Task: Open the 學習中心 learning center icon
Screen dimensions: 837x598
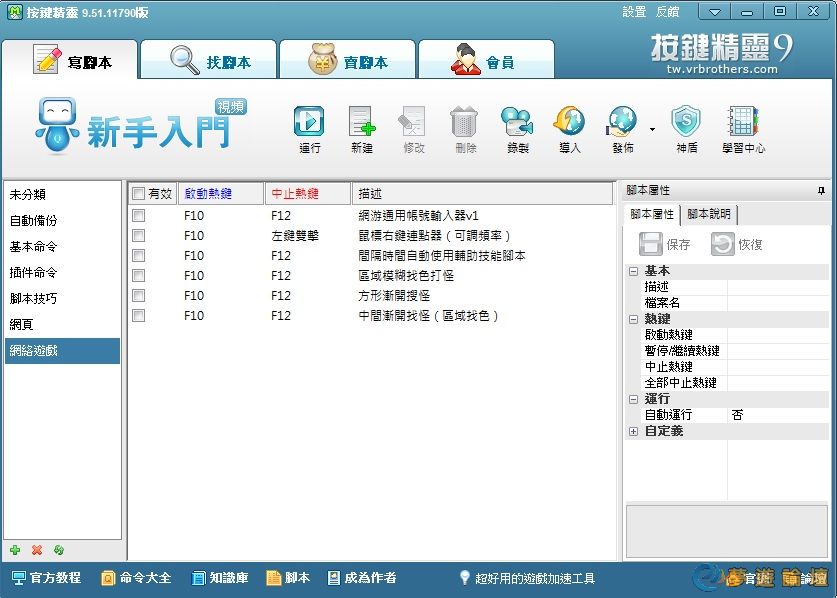Action: pos(743,122)
